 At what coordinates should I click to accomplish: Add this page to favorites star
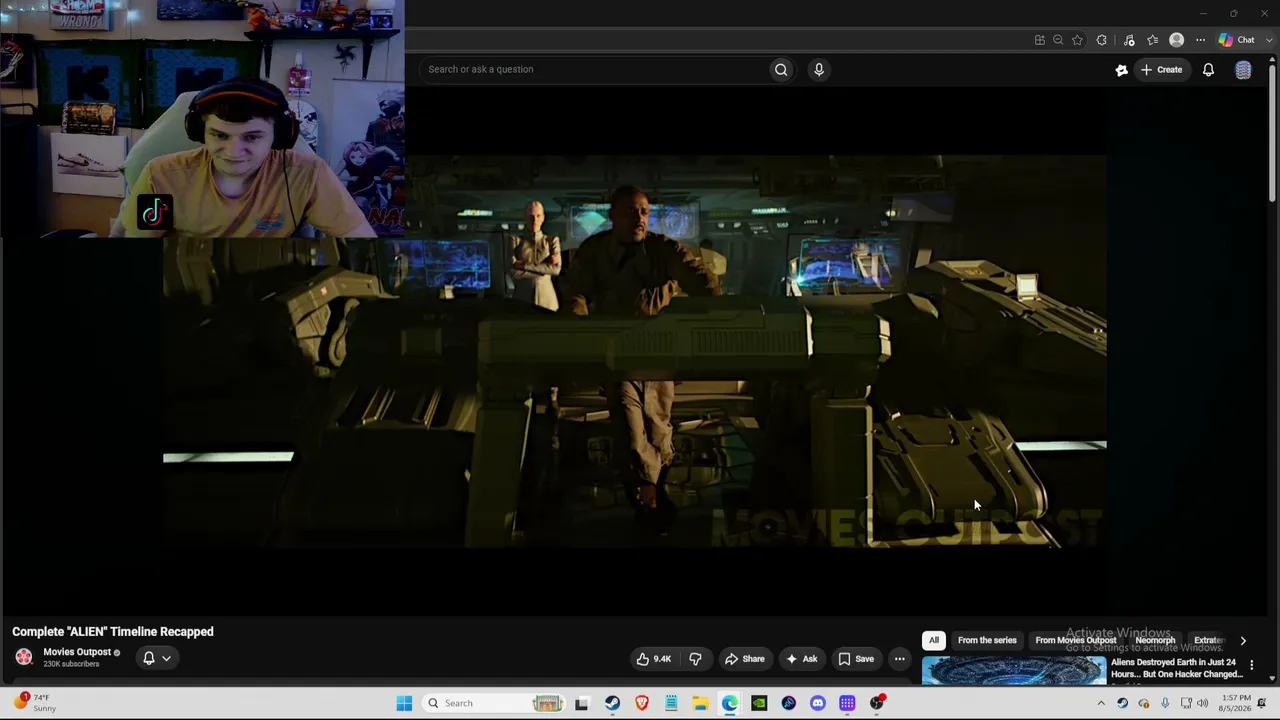coord(1077,40)
